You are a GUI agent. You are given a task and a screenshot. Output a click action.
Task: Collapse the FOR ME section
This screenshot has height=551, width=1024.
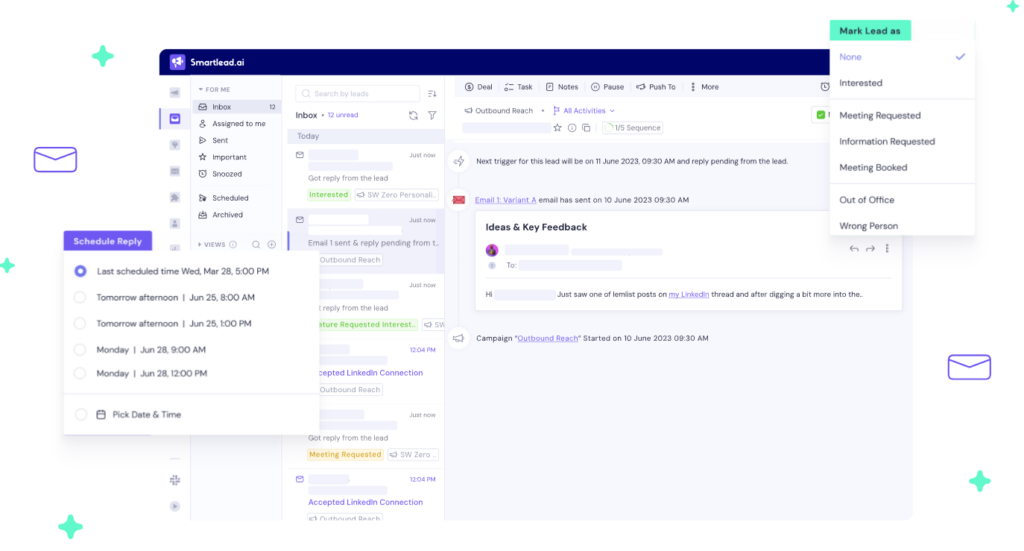(x=200, y=90)
